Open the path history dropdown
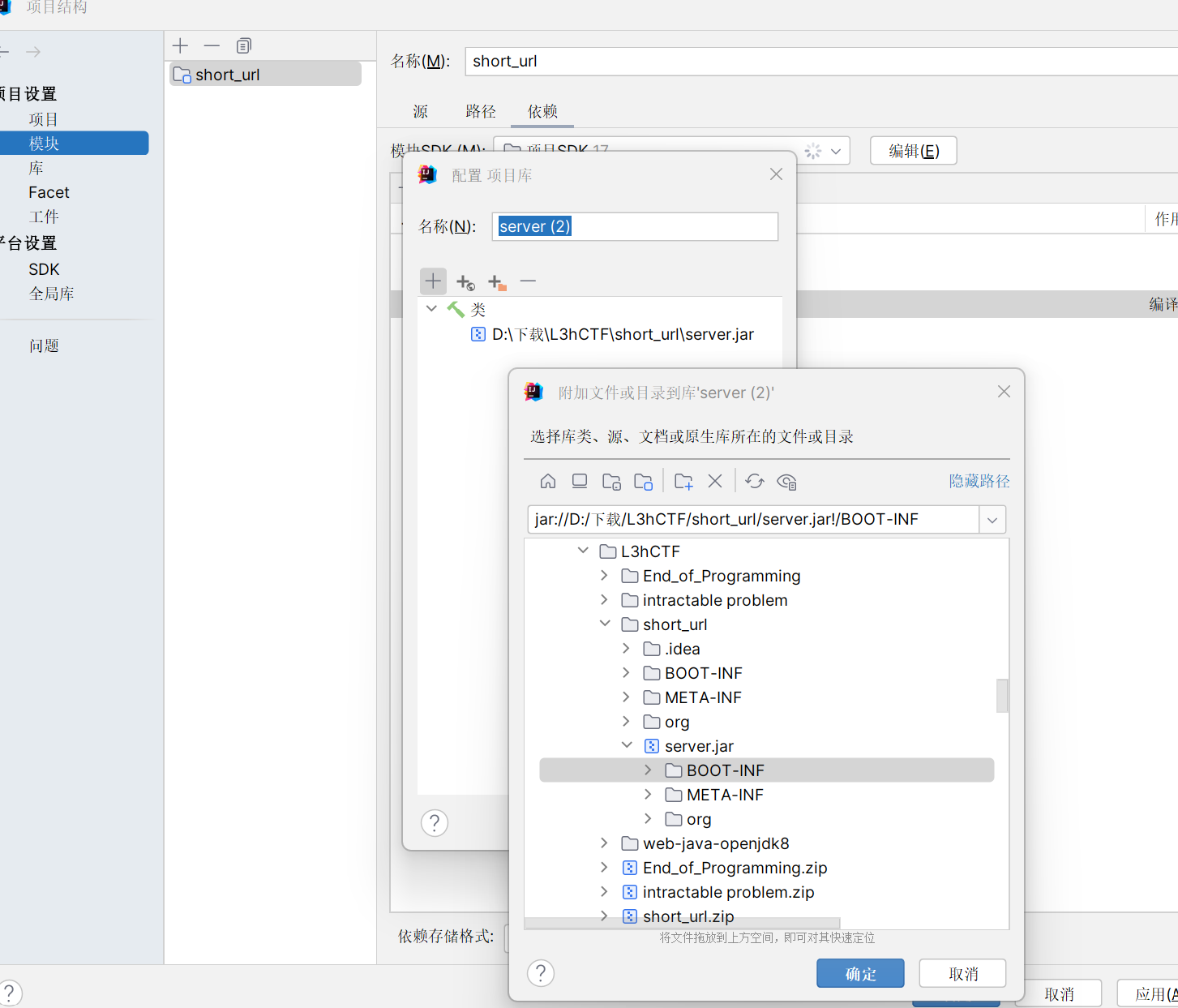Viewport: 1178px width, 1008px height. point(992,520)
